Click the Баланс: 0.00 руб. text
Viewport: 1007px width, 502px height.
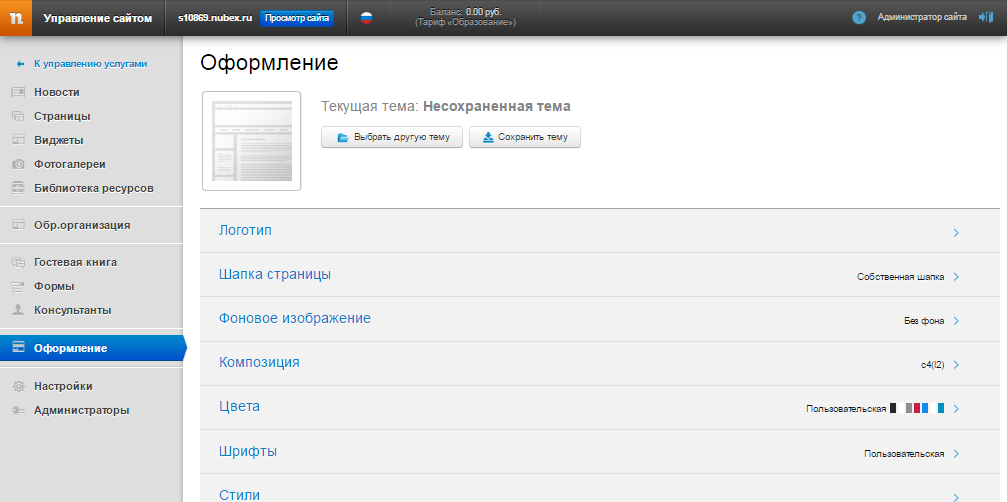point(465,12)
